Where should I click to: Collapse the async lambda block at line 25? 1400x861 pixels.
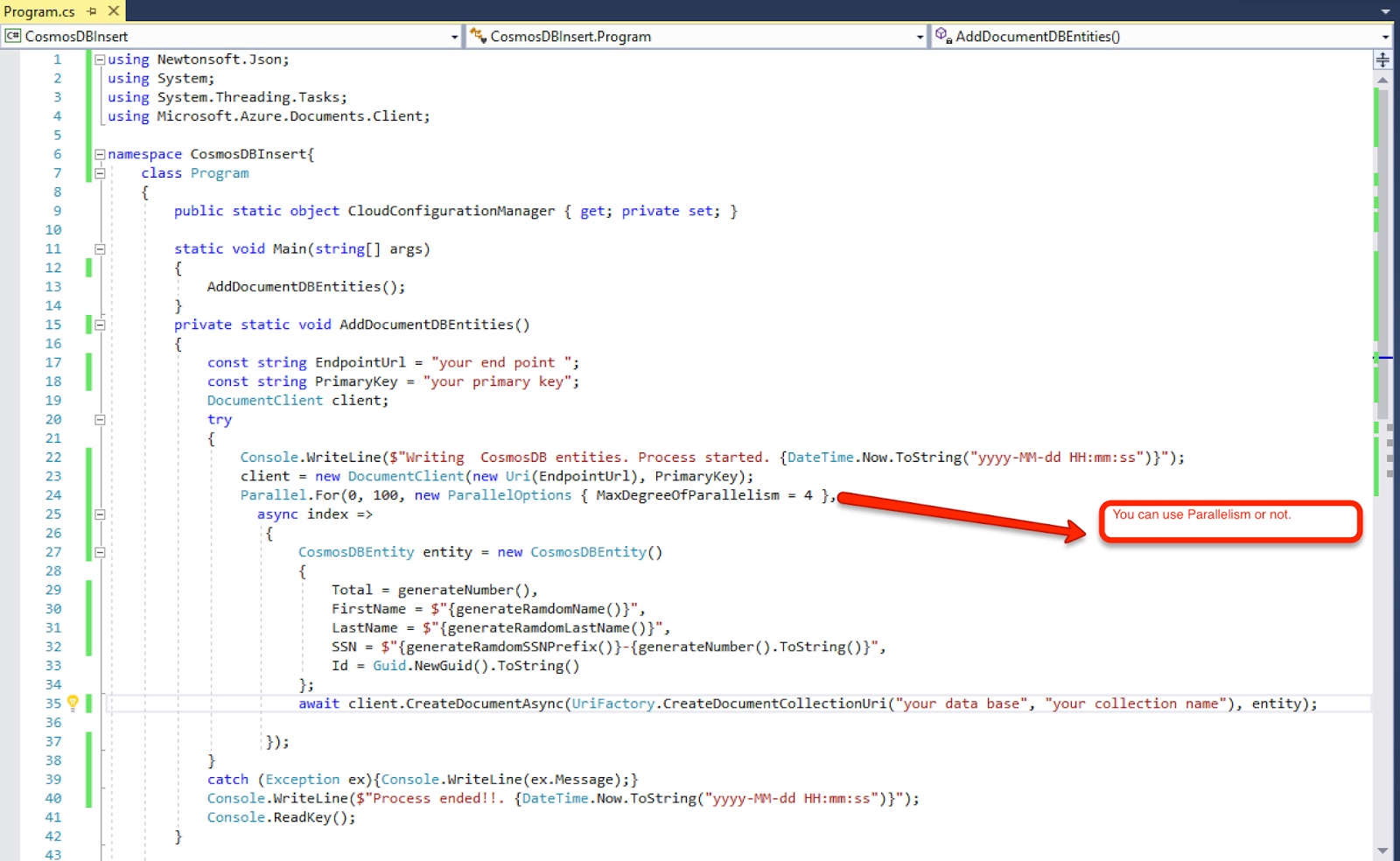99,514
